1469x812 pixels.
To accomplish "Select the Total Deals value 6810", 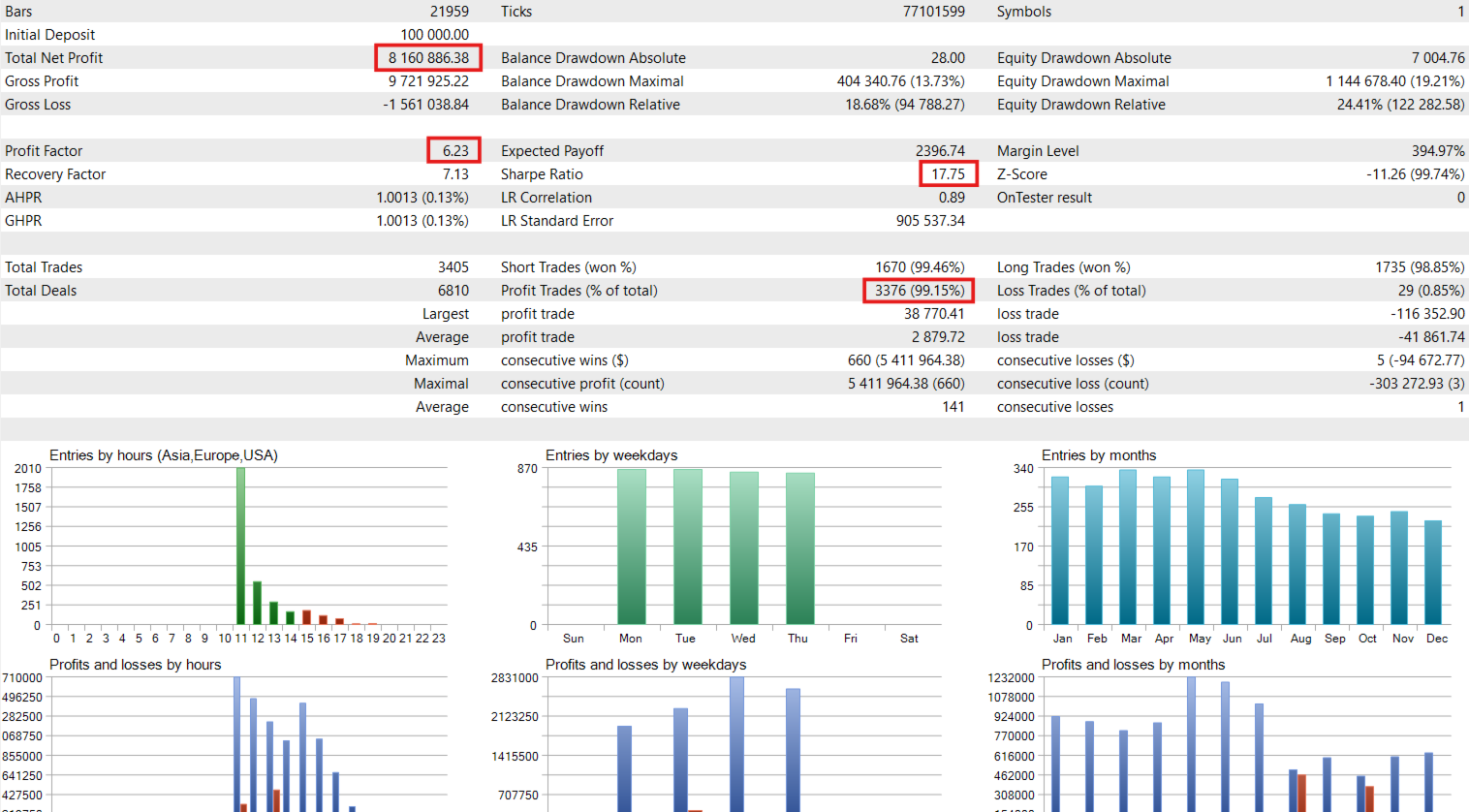I will tap(453, 291).
